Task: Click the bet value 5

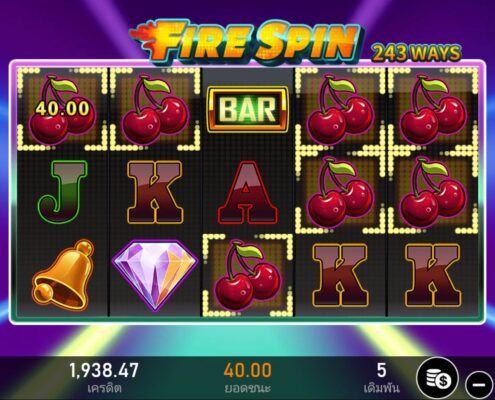Action: [x=381, y=370]
